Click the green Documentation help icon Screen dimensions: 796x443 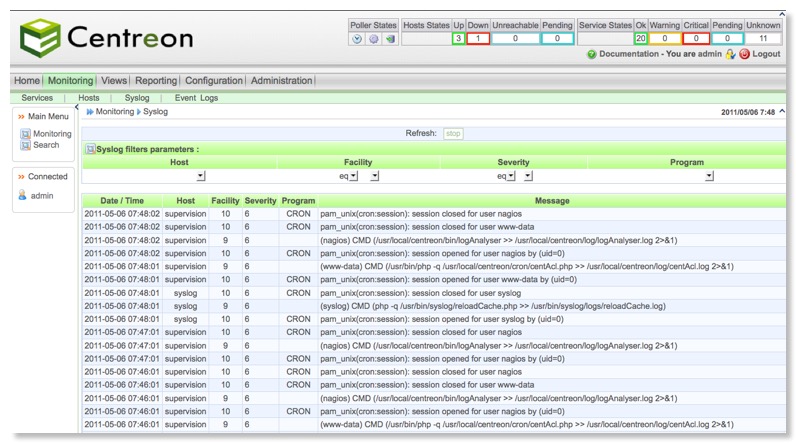click(591, 54)
